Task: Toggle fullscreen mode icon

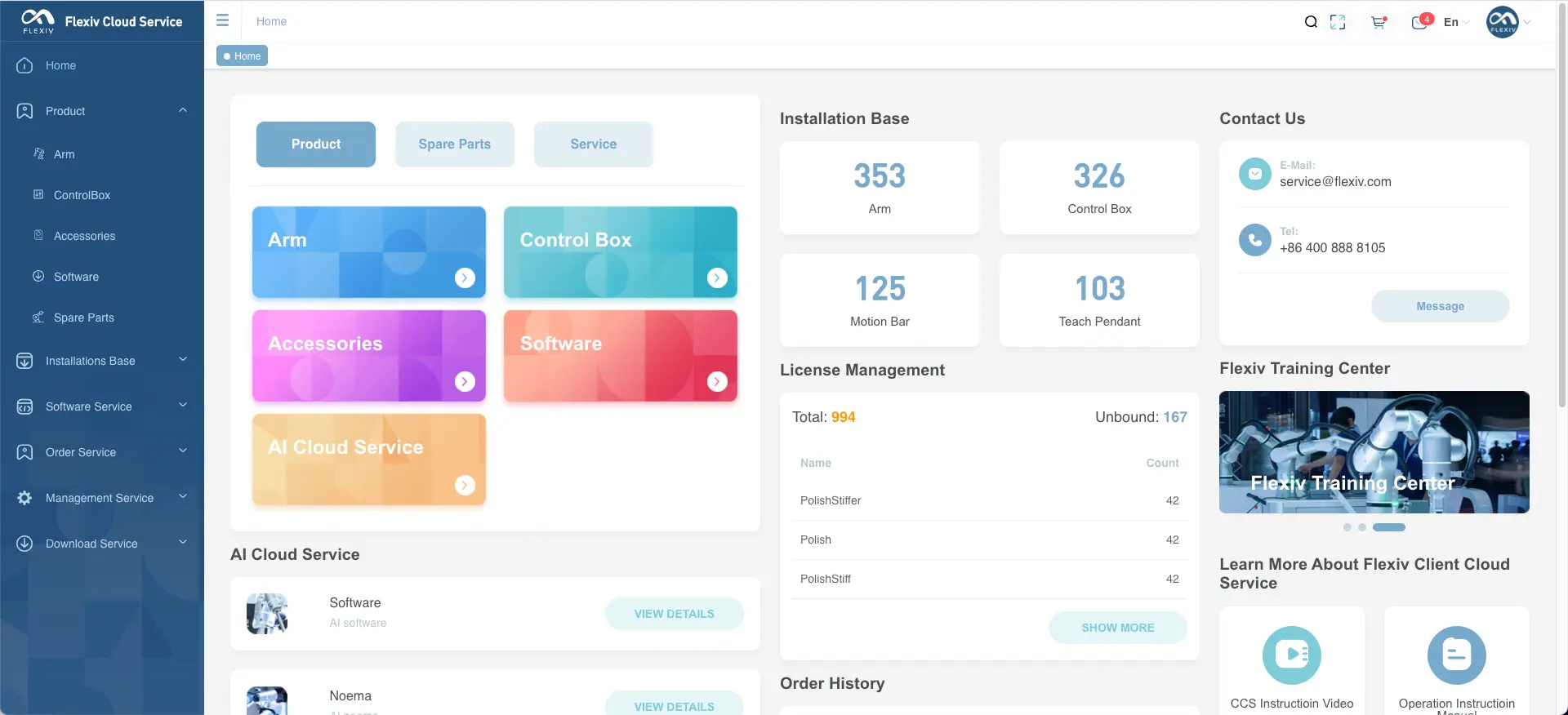Action: tap(1338, 22)
